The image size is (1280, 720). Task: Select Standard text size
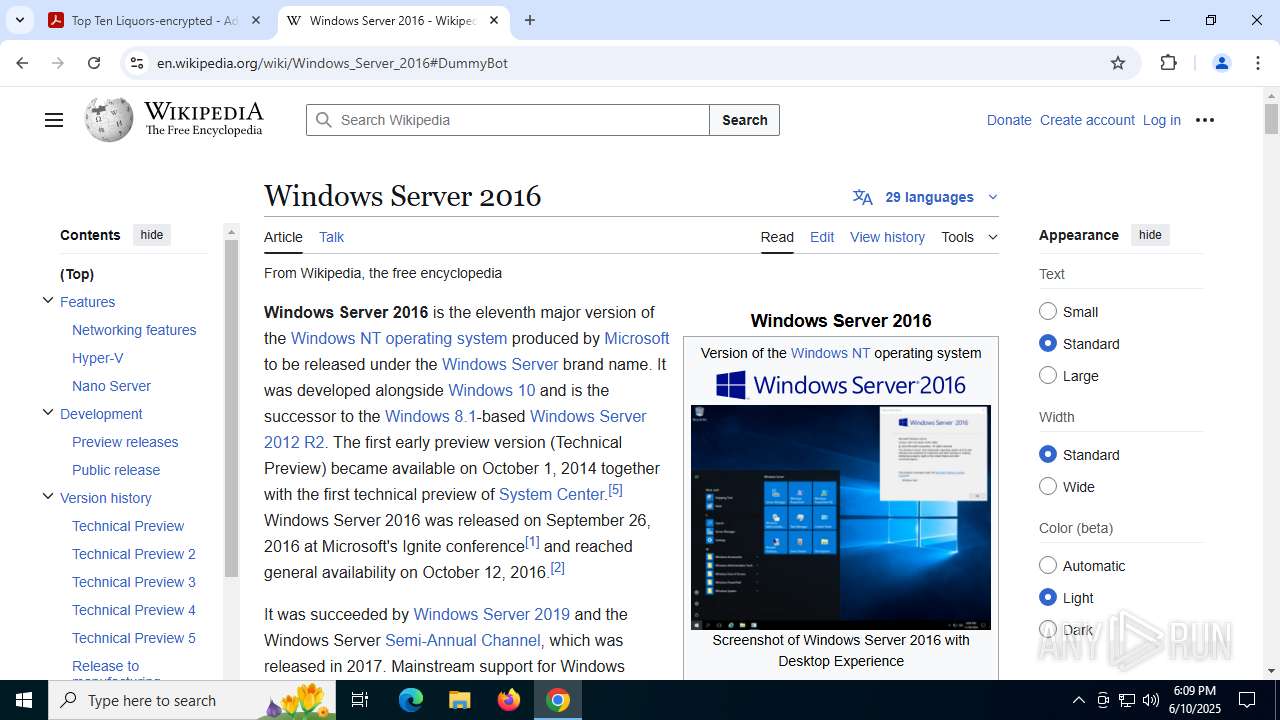point(1048,343)
